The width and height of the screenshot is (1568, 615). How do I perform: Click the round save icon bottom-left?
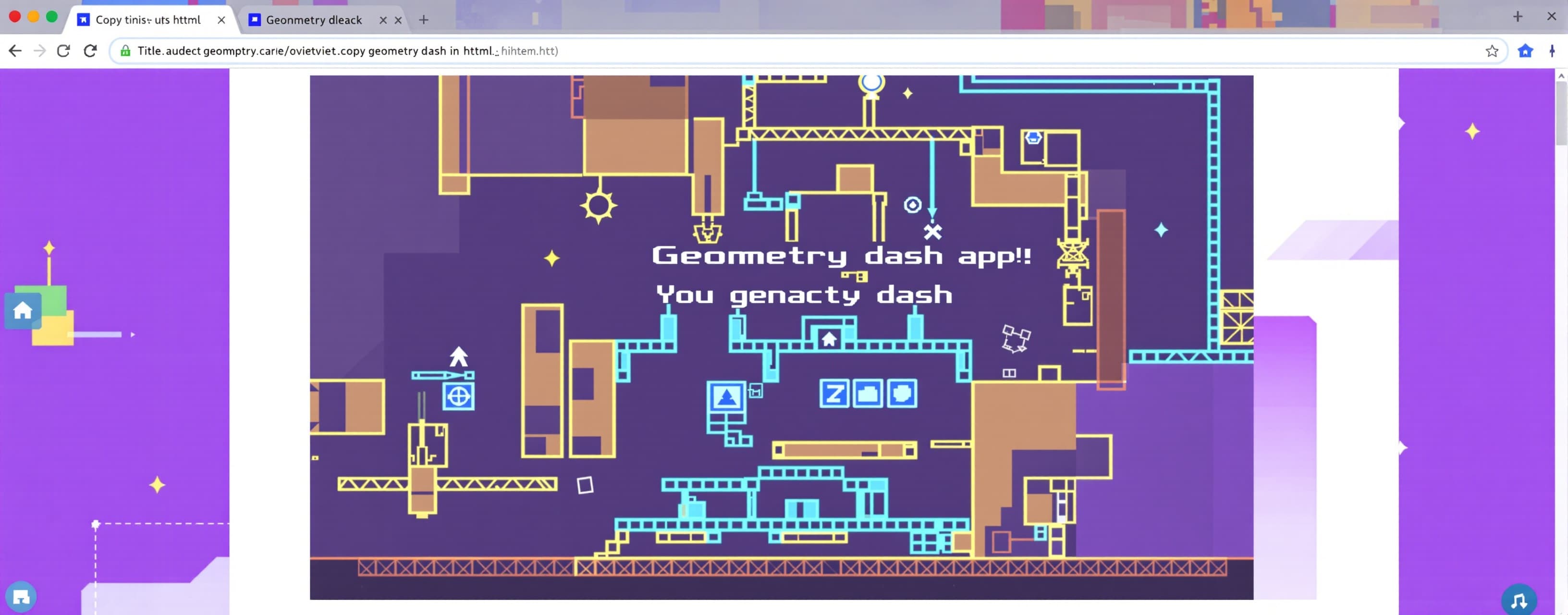(21, 597)
